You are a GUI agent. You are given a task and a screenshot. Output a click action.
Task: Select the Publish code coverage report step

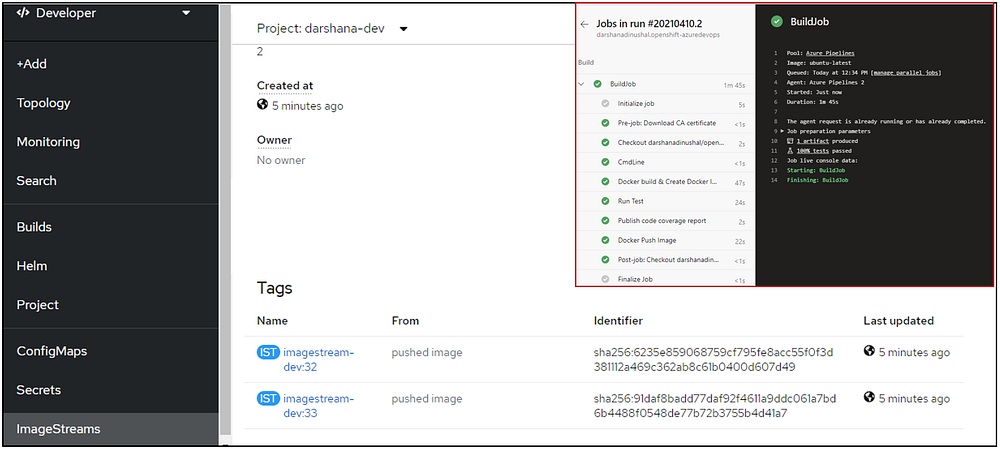pyautogui.click(x=666, y=221)
